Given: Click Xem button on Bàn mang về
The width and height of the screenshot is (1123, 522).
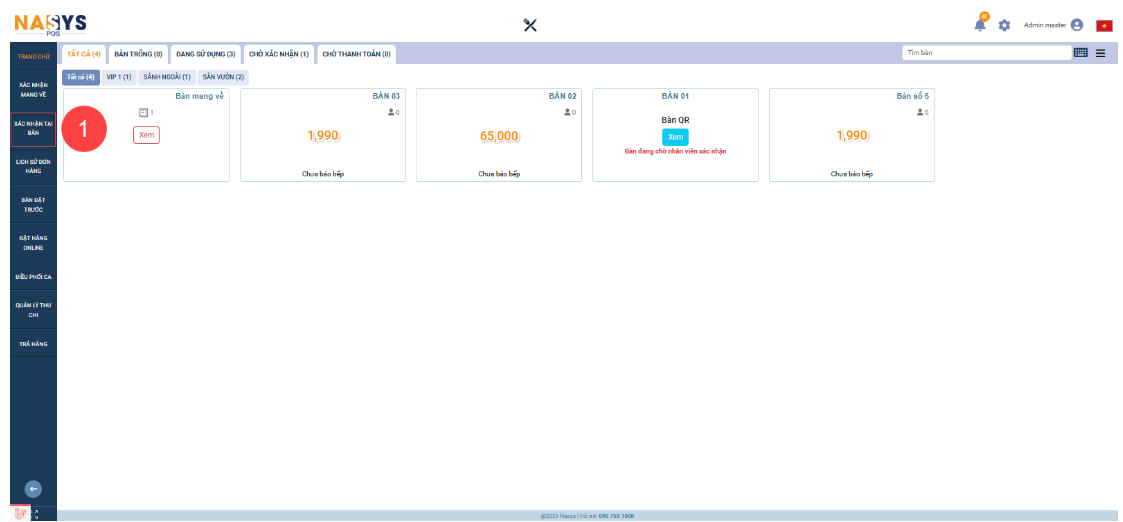Looking at the screenshot, I should (x=146, y=135).
